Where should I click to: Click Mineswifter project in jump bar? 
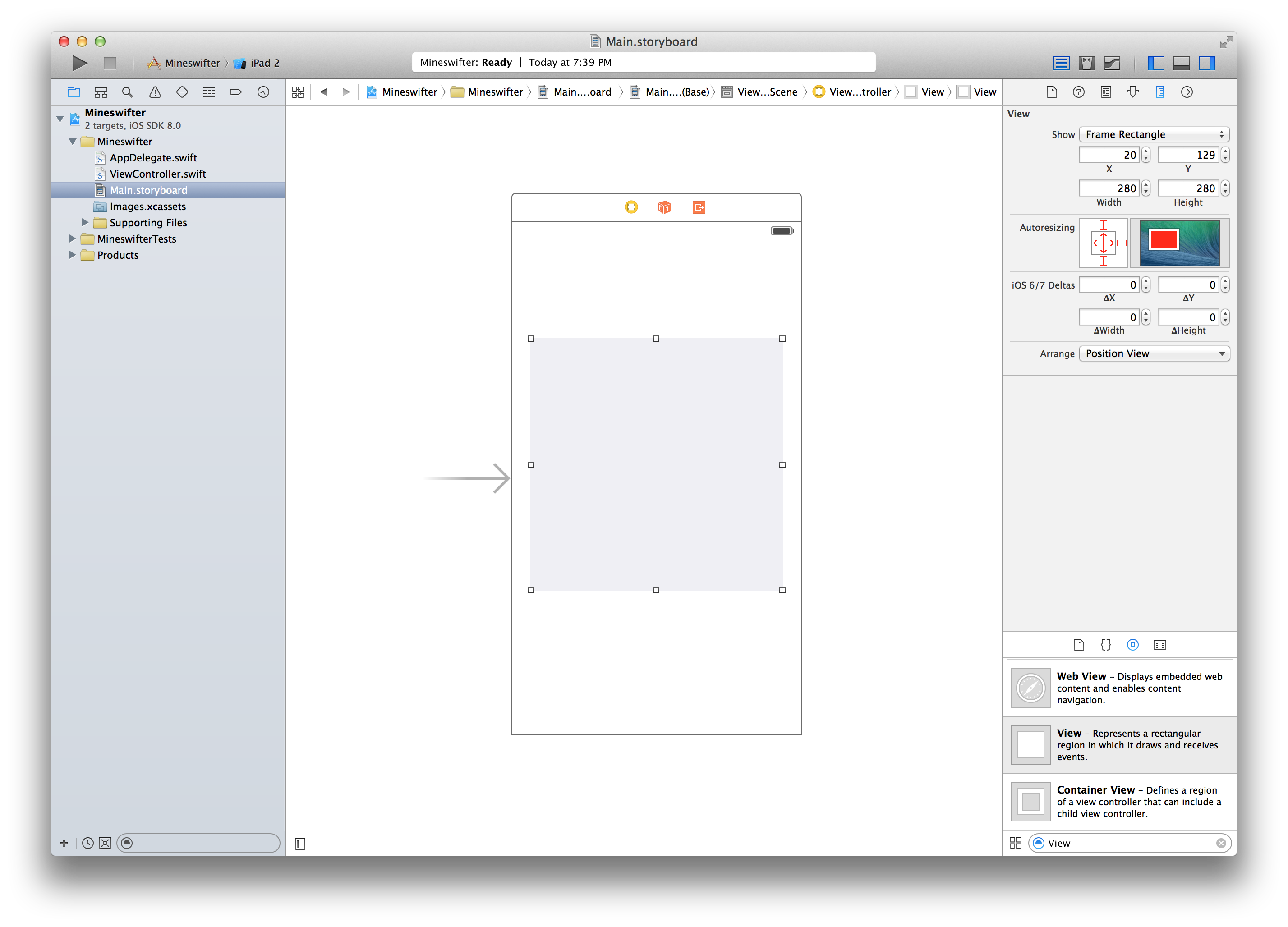click(x=401, y=92)
